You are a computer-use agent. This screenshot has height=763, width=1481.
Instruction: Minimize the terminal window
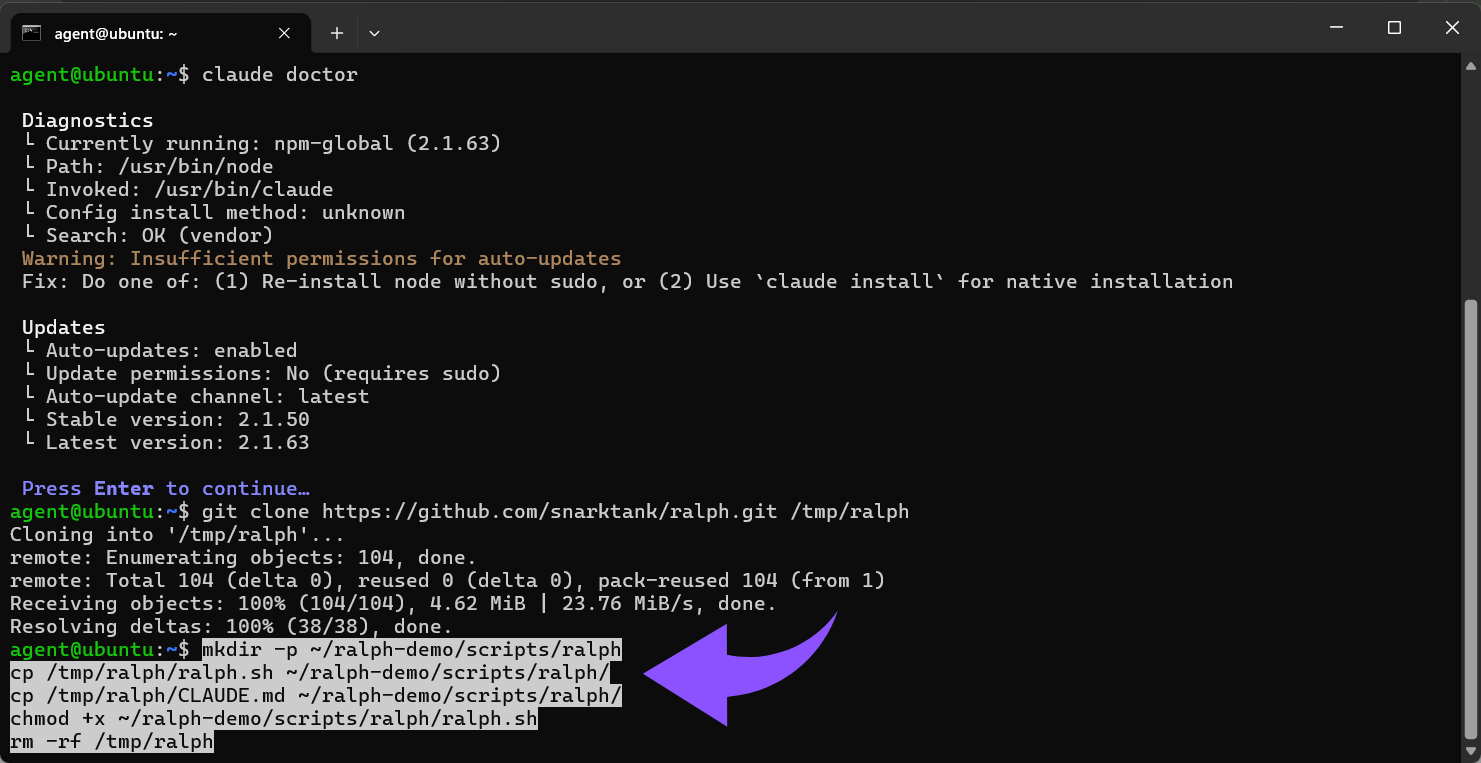(1337, 28)
